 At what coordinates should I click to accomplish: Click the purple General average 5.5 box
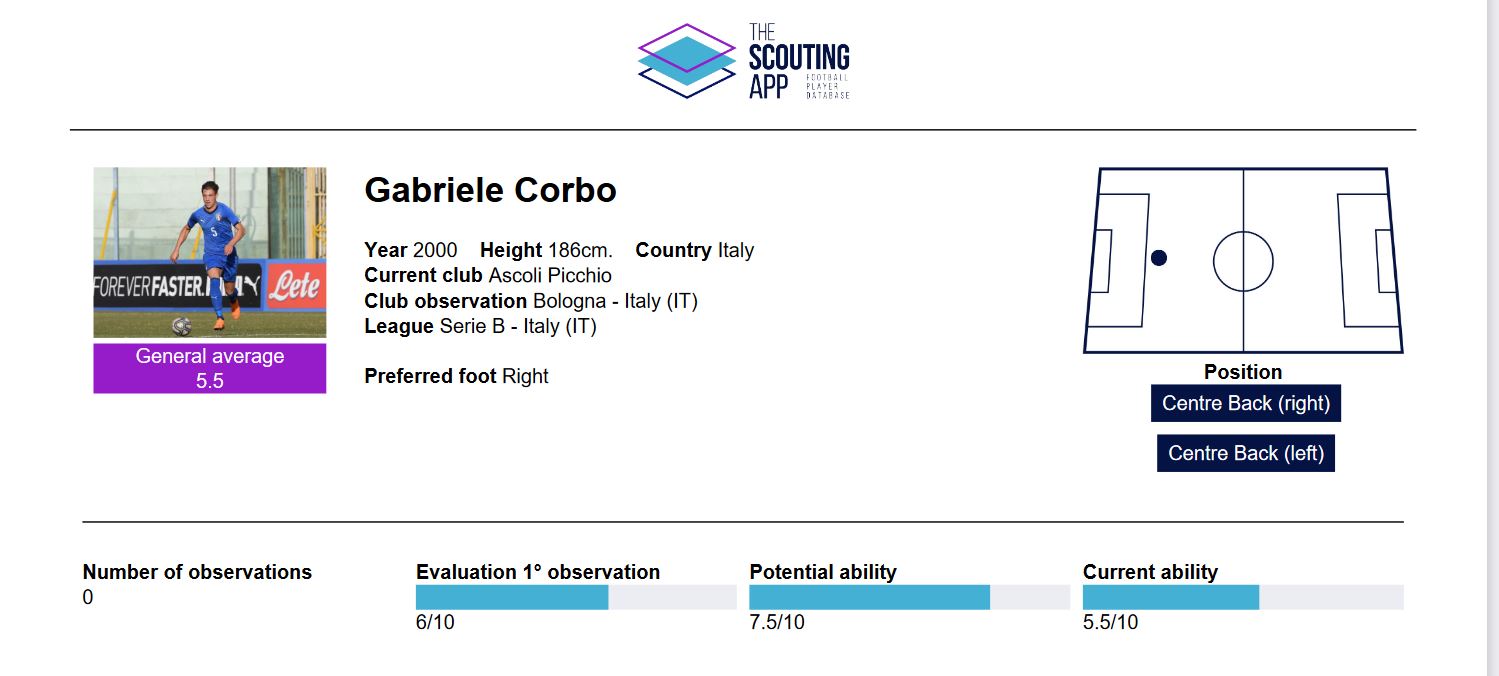210,368
